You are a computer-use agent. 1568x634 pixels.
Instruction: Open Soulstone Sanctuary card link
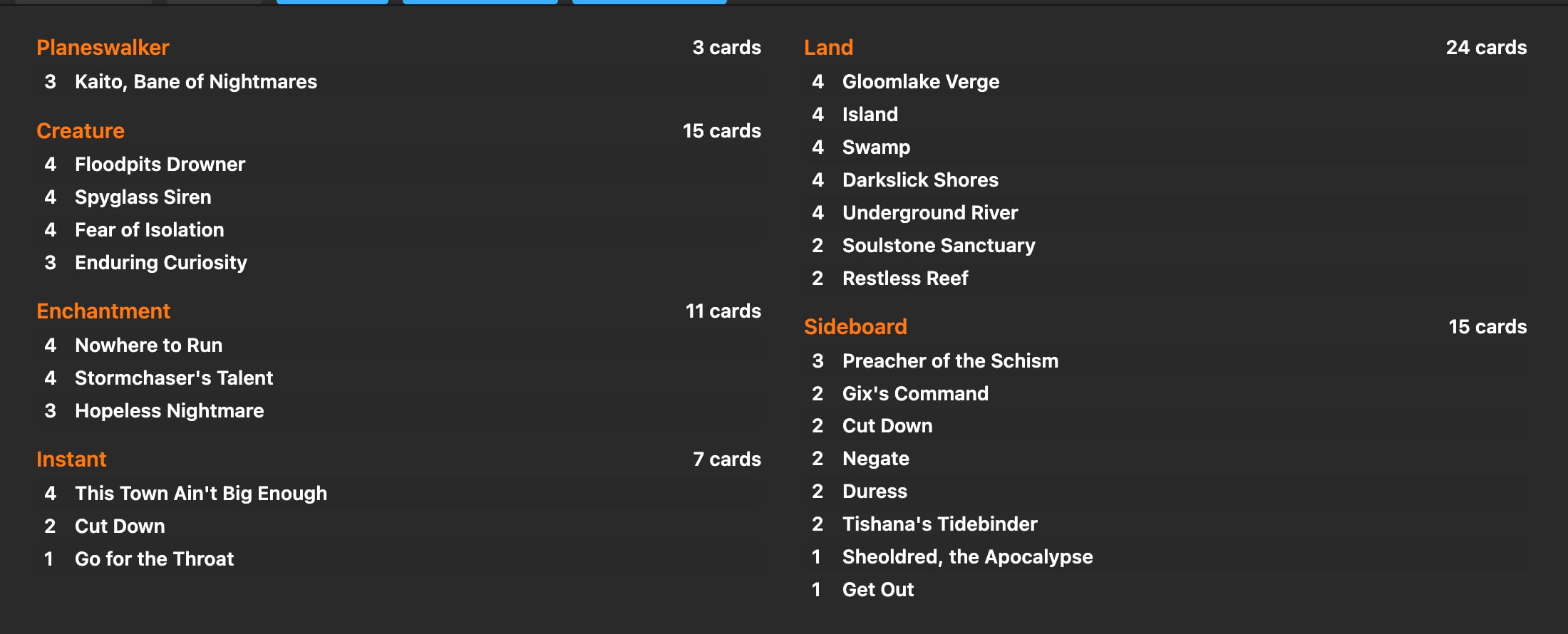click(938, 246)
